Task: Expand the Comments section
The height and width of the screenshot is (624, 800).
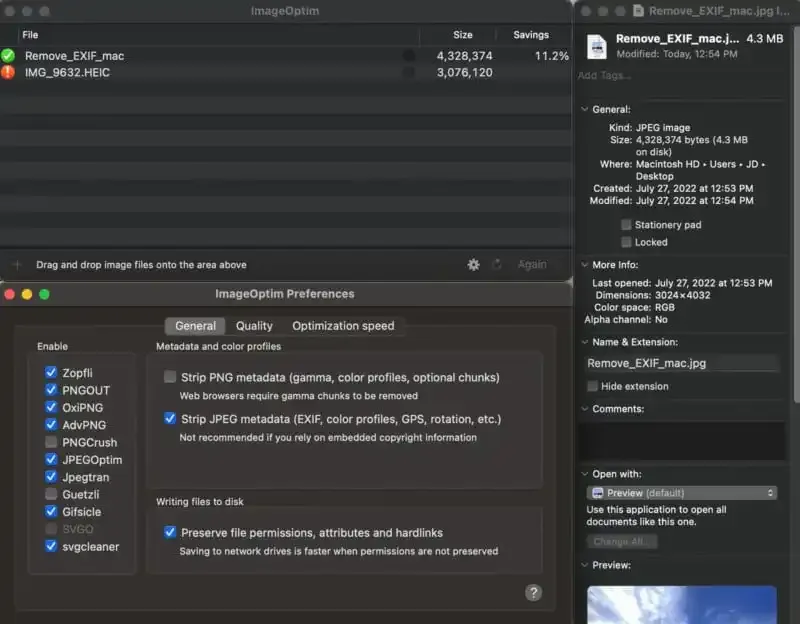Action: tap(583, 408)
